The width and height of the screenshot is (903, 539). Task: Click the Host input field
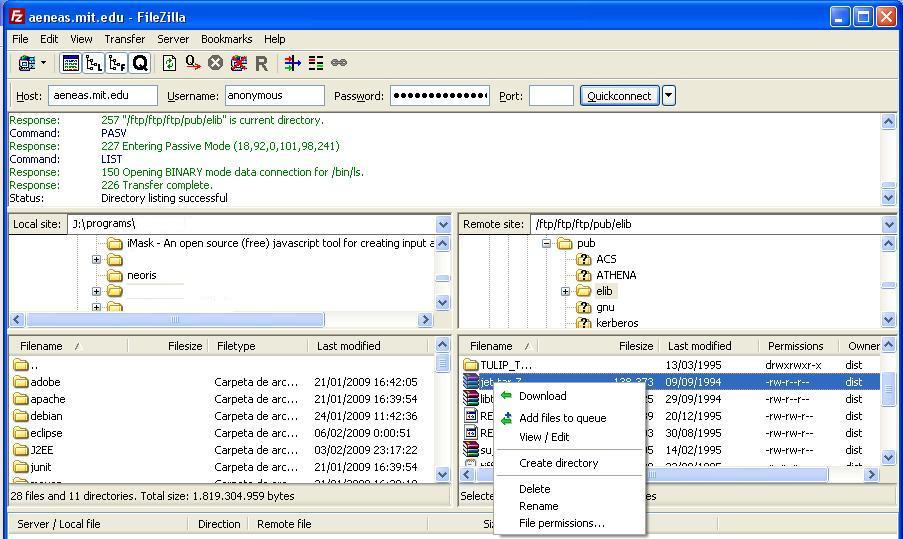click(103, 96)
